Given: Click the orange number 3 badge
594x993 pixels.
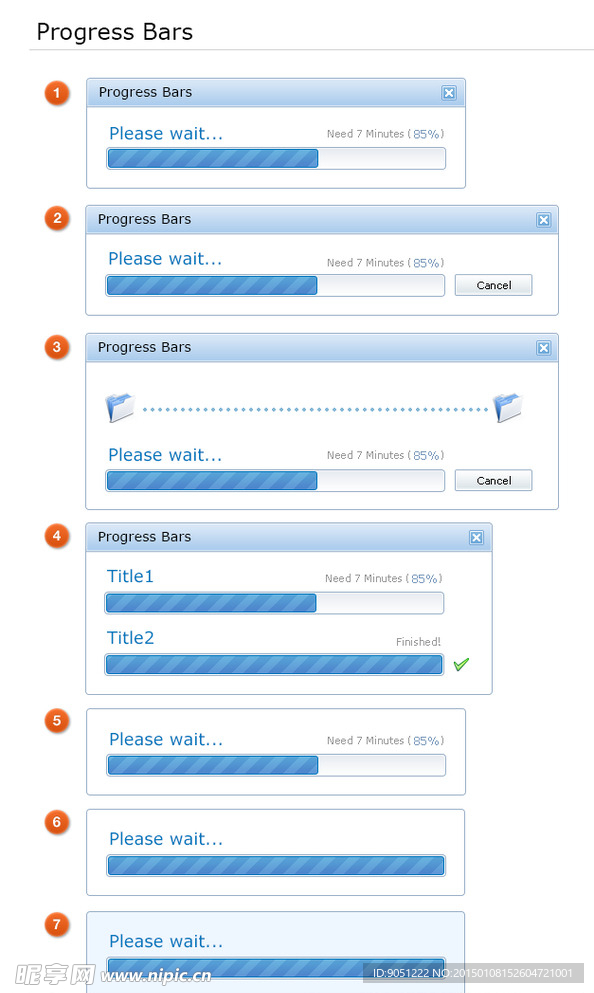Looking at the screenshot, I should (x=56, y=346).
